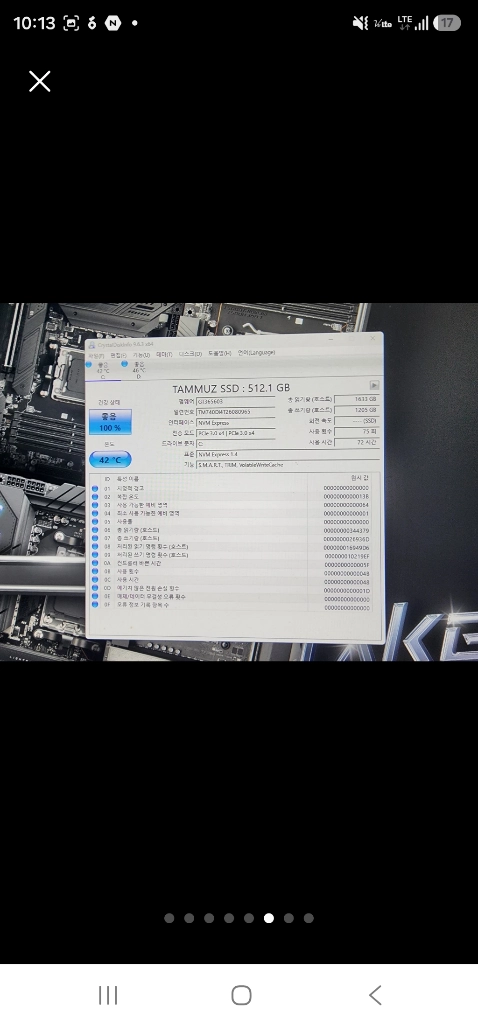Select SMART row 0A 컨트롤러 바쁜 시간
Image resolution: width=478 pixels, height=1024 pixels.
click(x=231, y=563)
